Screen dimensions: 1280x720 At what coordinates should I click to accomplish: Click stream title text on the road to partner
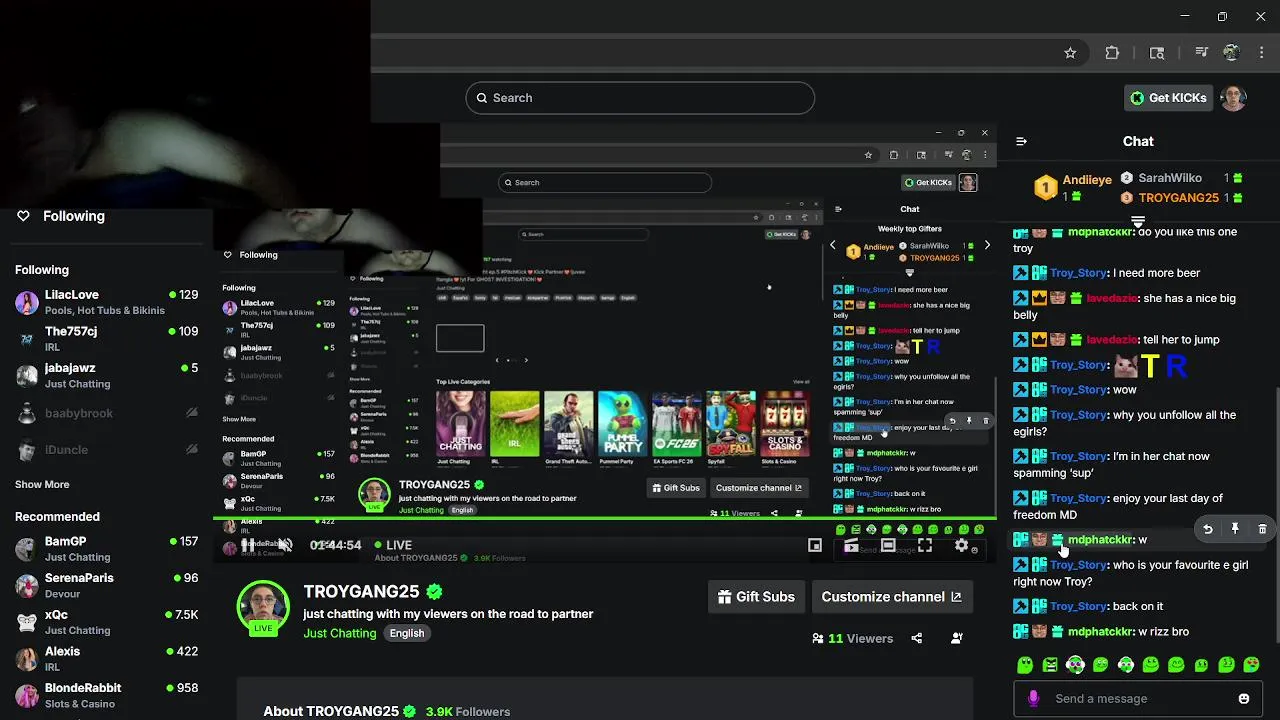click(x=448, y=614)
